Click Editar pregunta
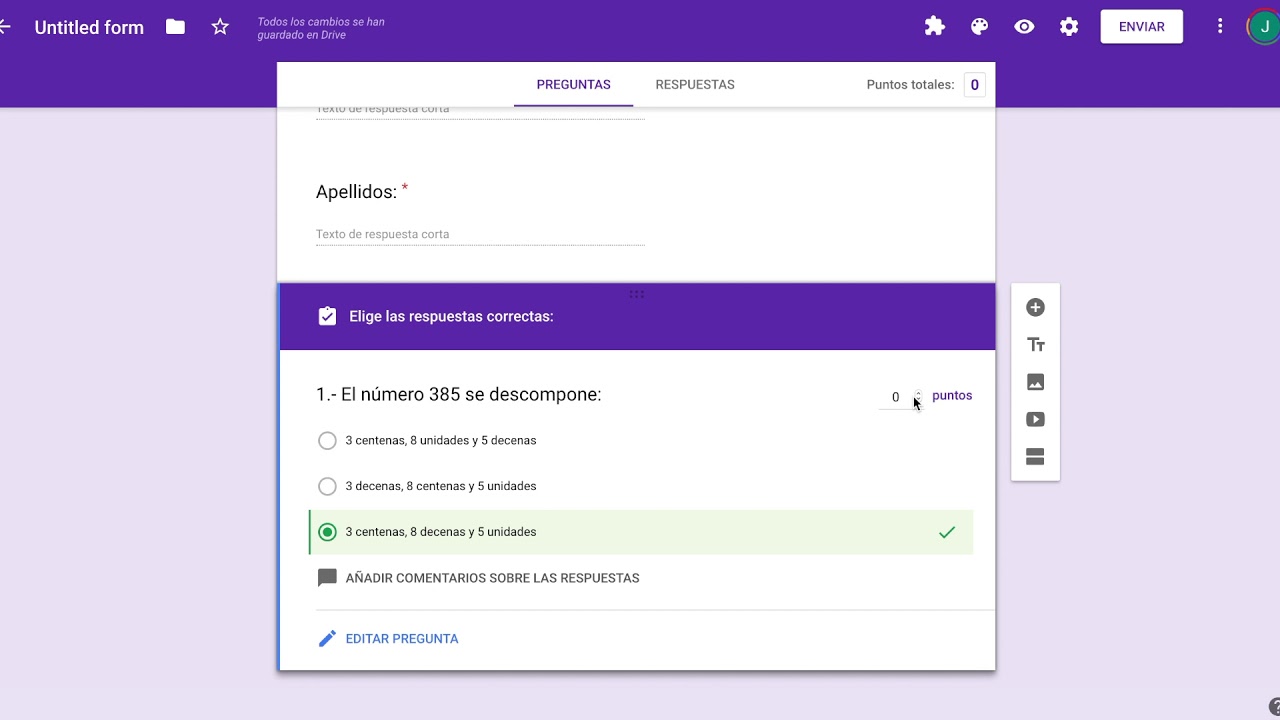1280x720 pixels. (x=402, y=639)
